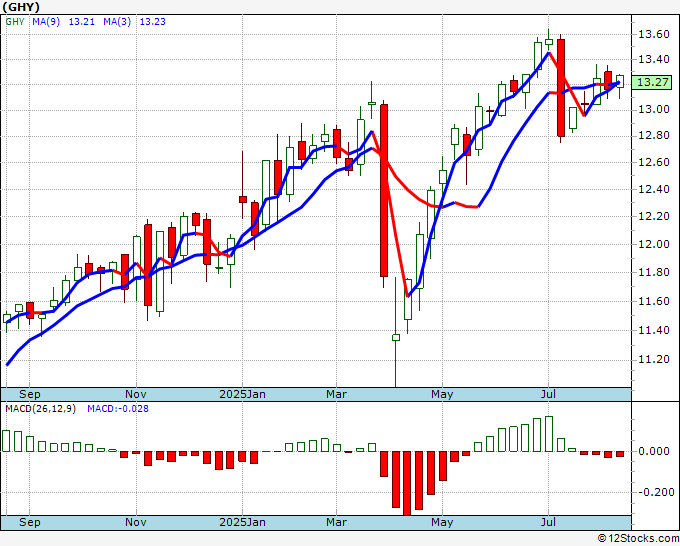Click the 11.80 price axis label
680x546 pixels.
pyautogui.click(x=654, y=272)
